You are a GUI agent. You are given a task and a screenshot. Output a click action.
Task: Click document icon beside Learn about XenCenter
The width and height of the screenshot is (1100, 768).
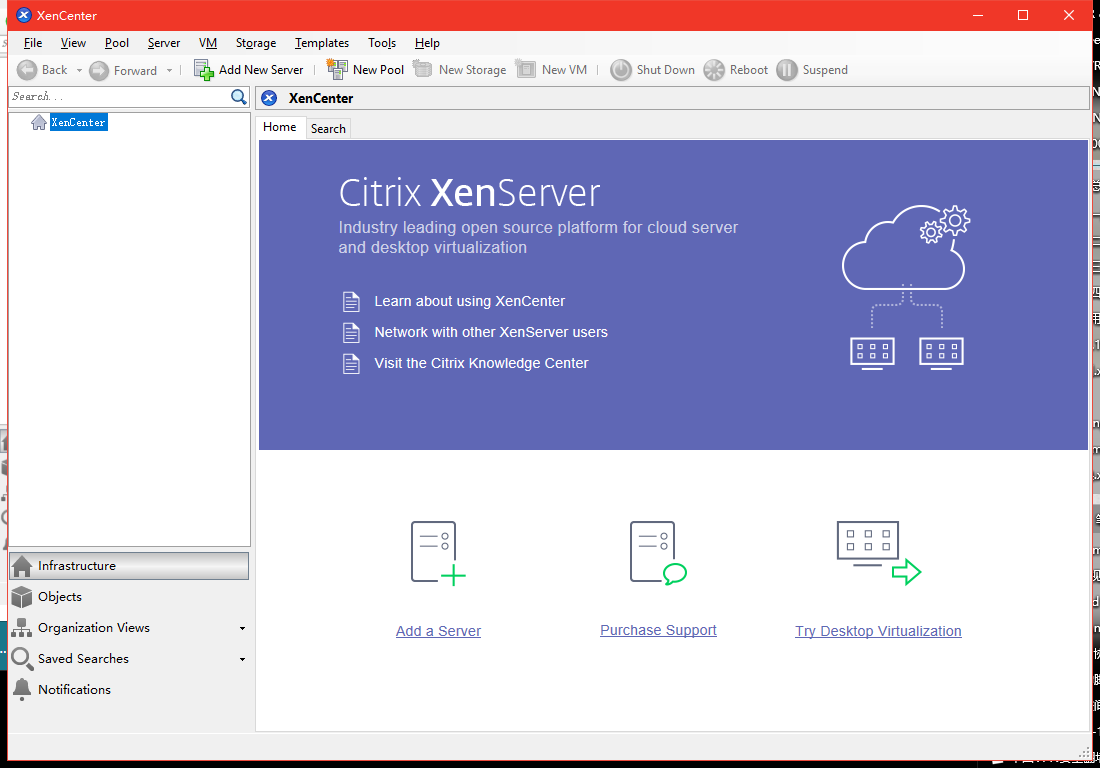coord(351,302)
